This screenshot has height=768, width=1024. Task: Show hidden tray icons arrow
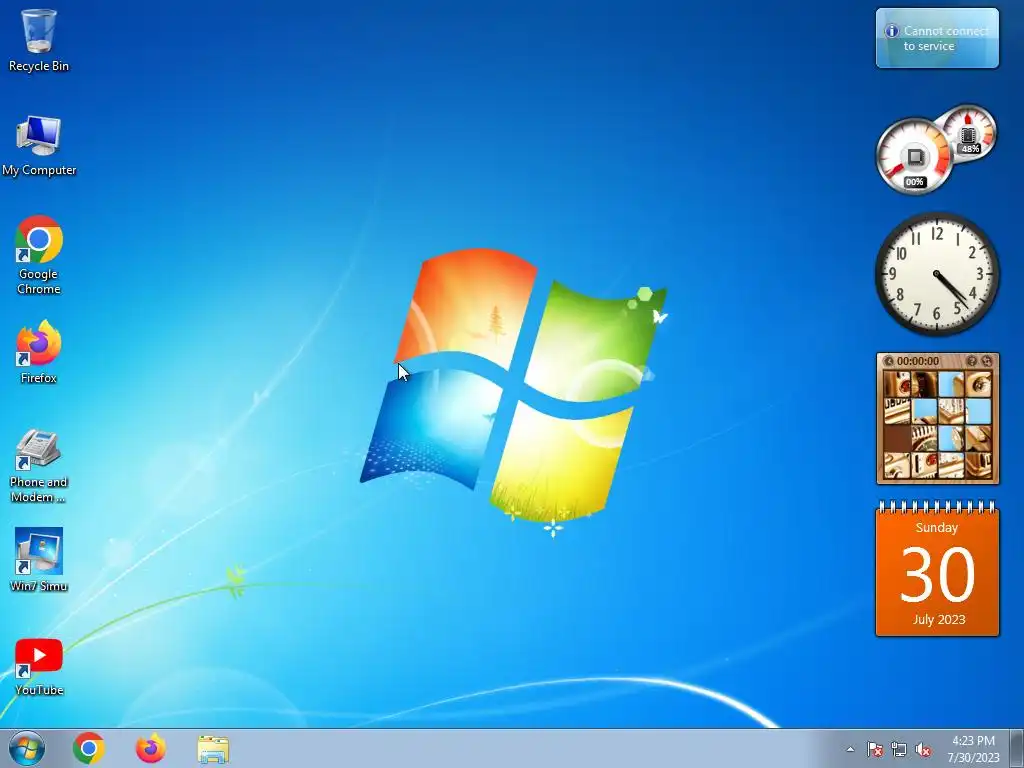tap(850, 750)
